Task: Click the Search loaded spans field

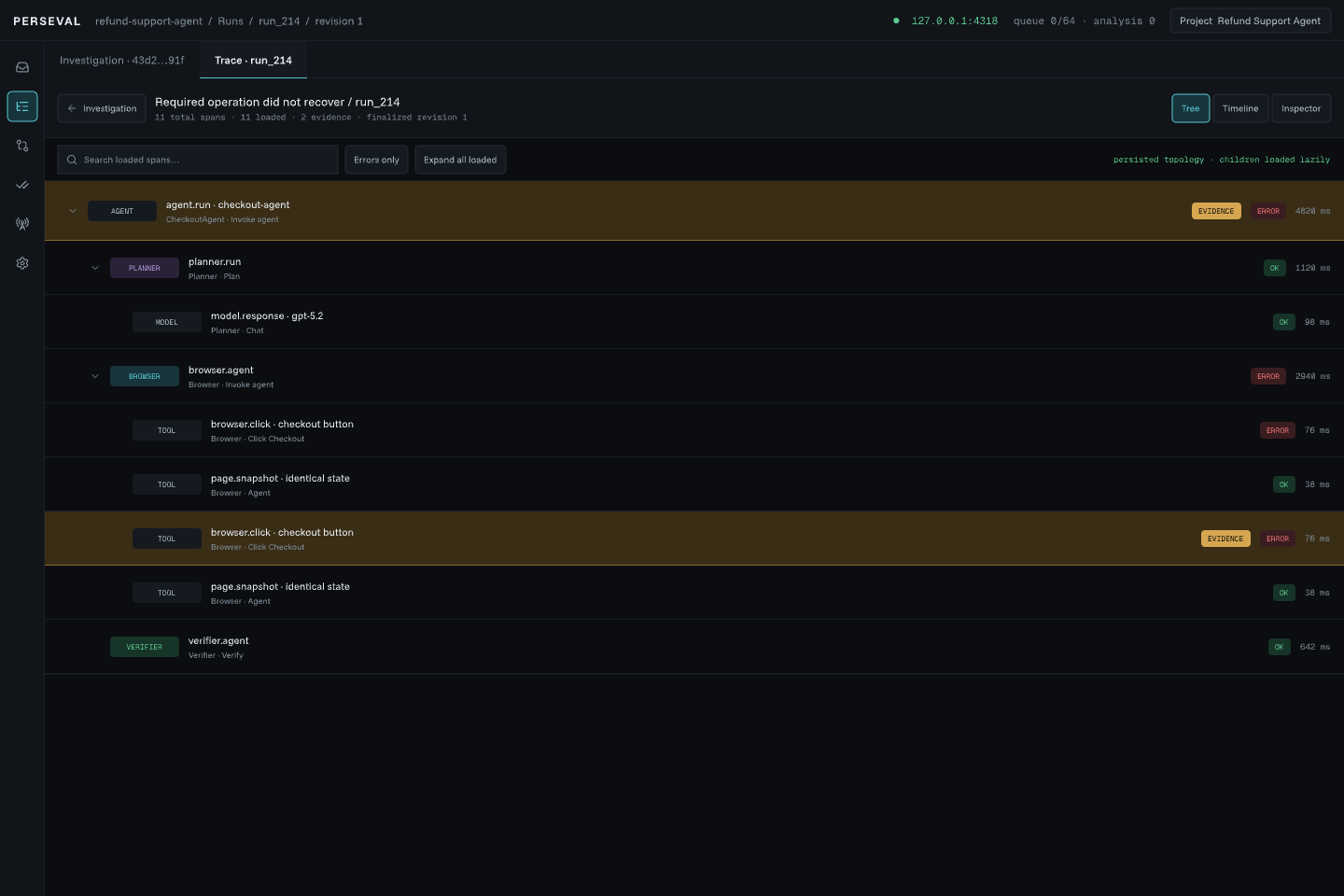Action: point(198,160)
